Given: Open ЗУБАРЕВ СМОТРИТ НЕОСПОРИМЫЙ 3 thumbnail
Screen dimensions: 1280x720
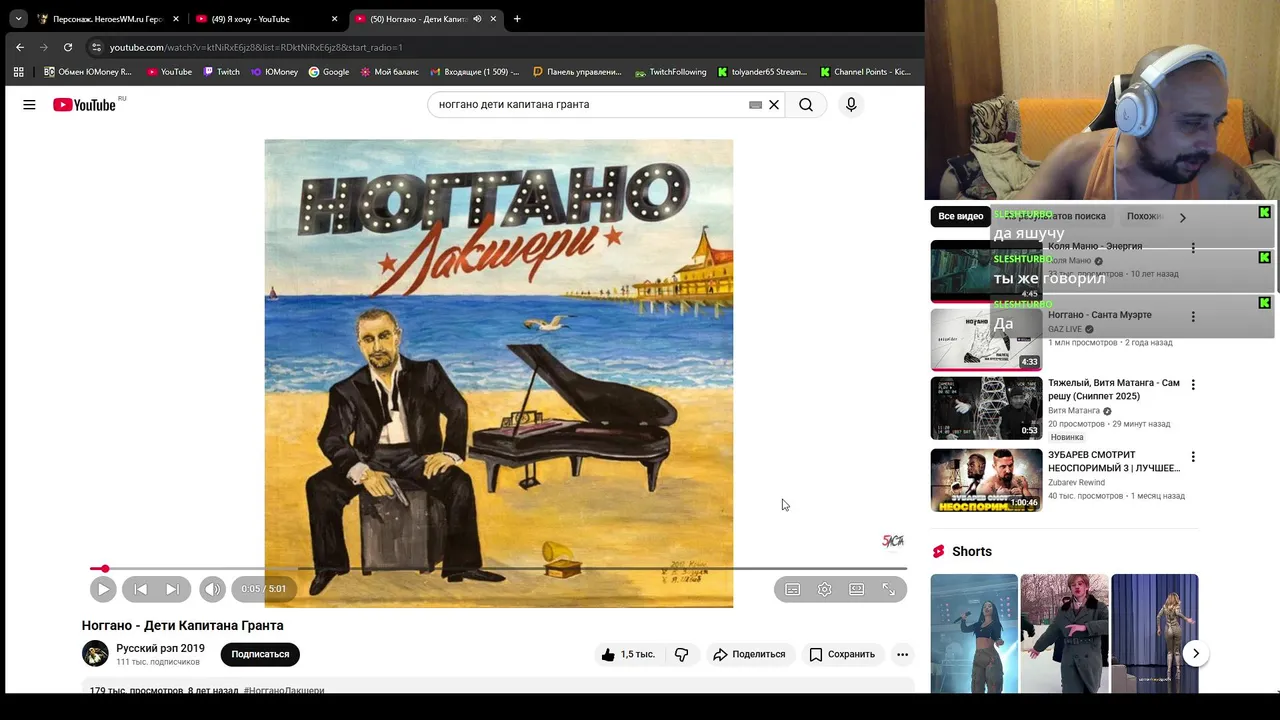Looking at the screenshot, I should [986, 480].
